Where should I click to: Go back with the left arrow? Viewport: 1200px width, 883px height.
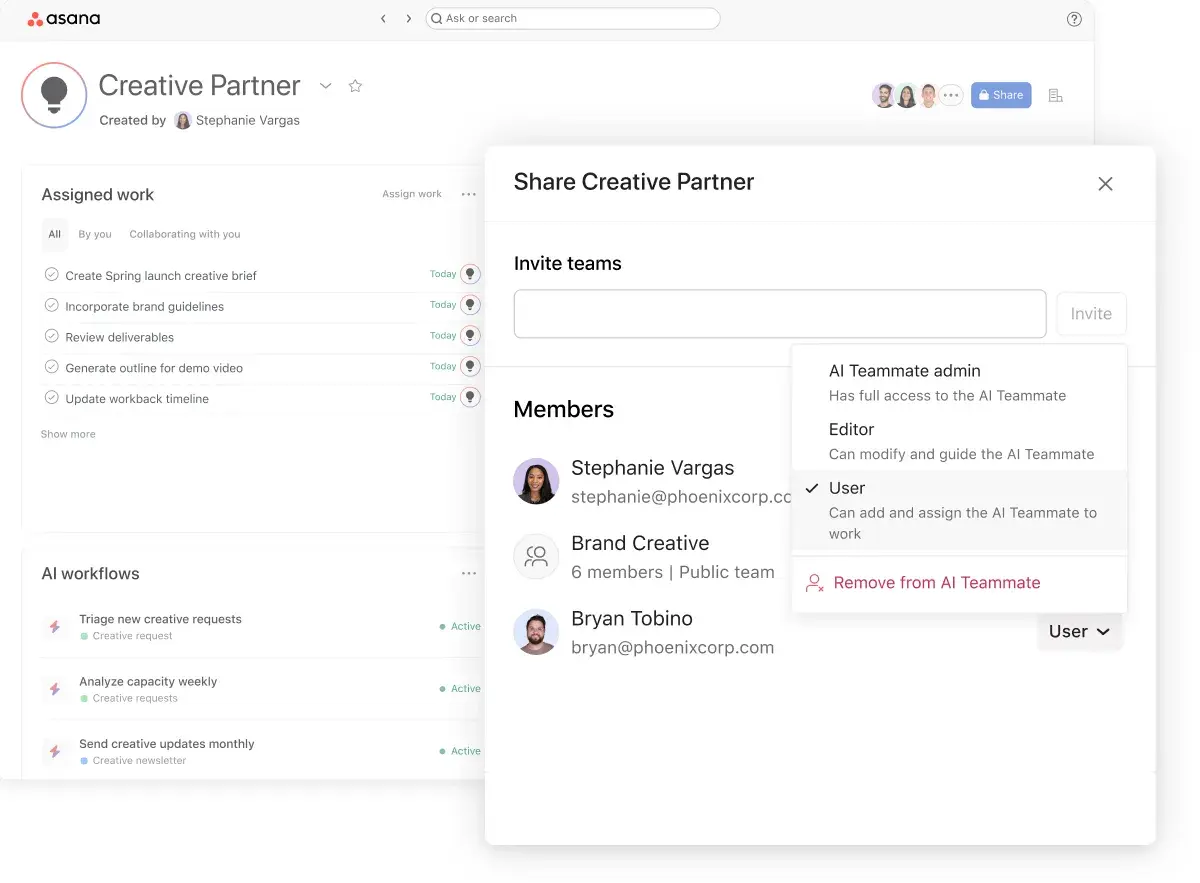pos(383,19)
